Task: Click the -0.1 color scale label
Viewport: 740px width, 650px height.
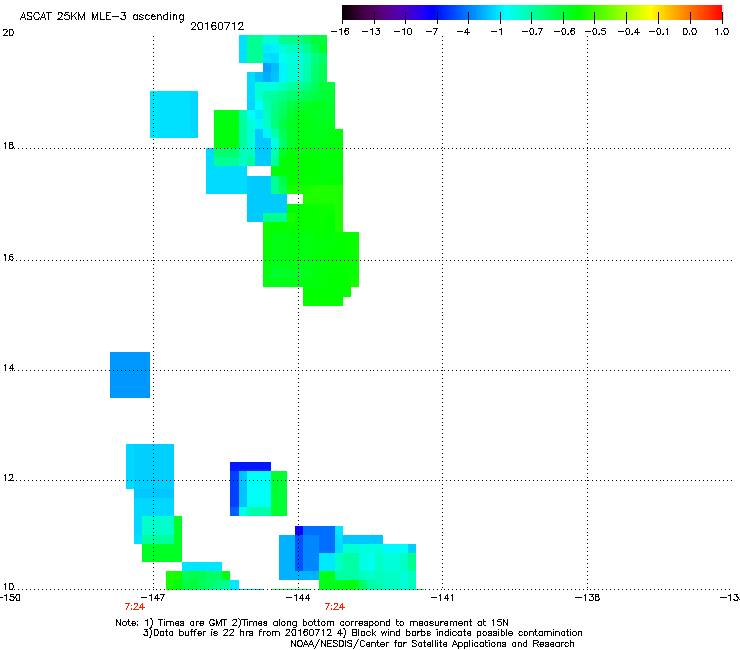Action: tap(659, 32)
